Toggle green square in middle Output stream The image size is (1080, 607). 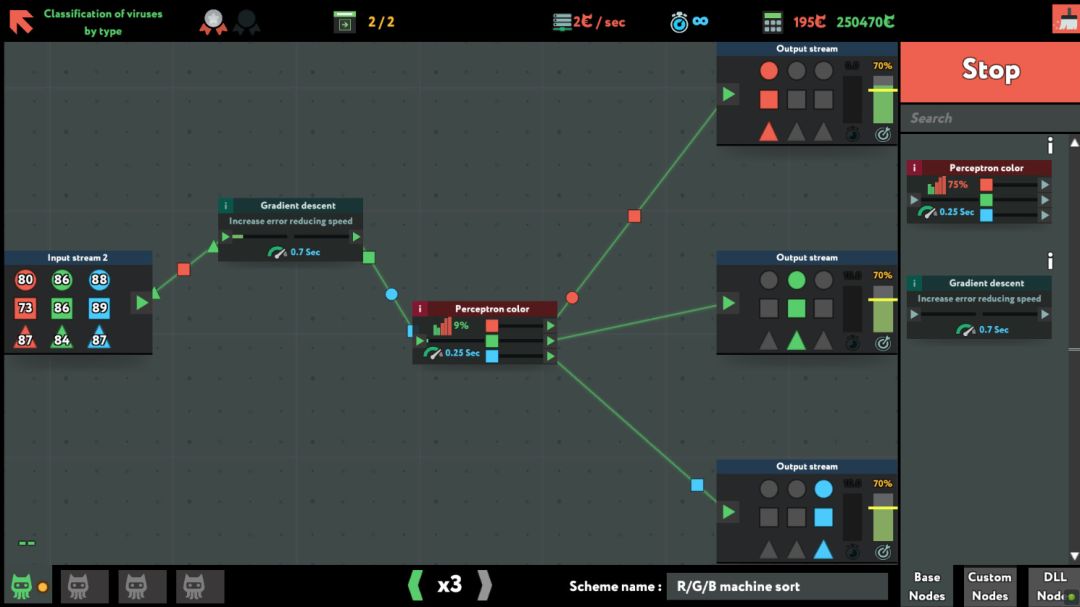tap(796, 309)
